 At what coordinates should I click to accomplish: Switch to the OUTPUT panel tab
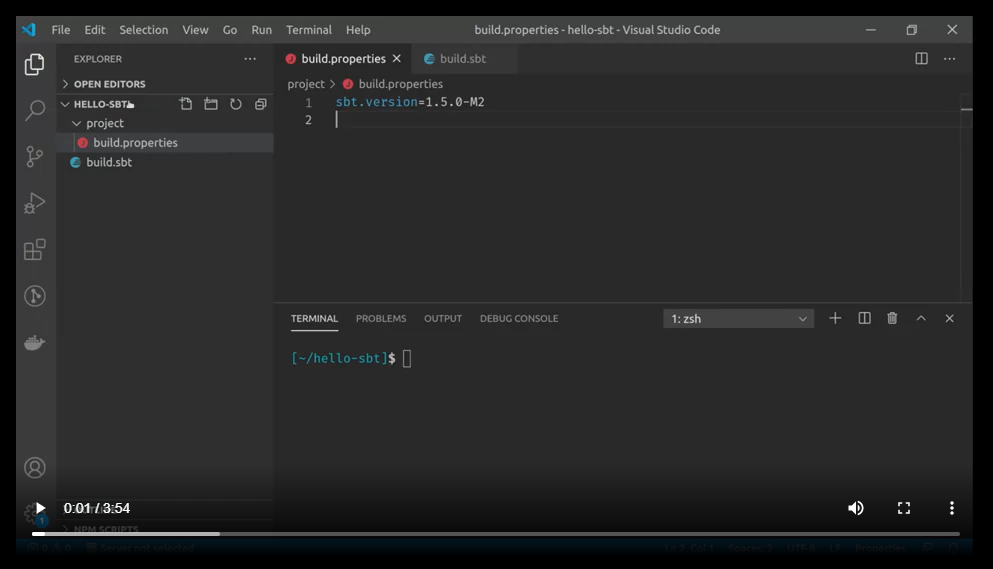click(443, 319)
